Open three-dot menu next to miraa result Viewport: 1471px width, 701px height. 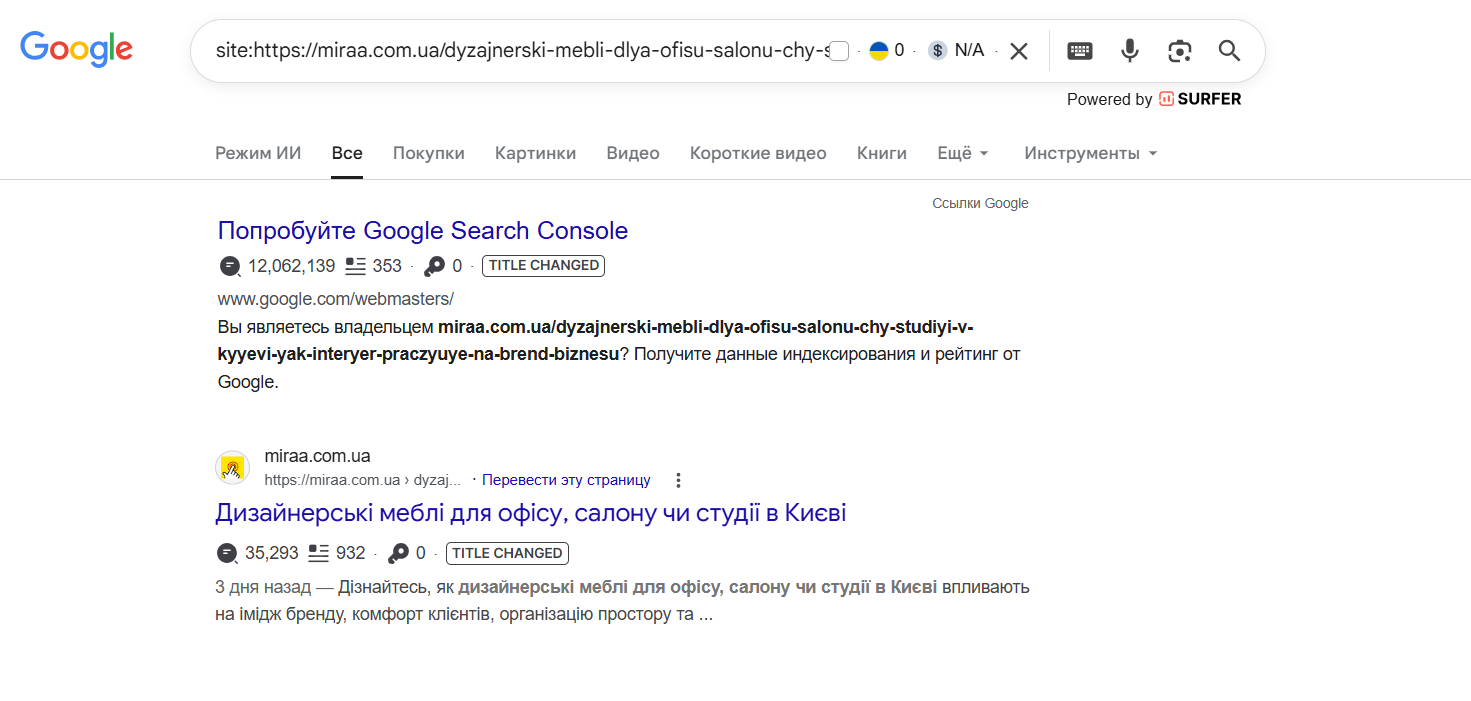pos(678,480)
